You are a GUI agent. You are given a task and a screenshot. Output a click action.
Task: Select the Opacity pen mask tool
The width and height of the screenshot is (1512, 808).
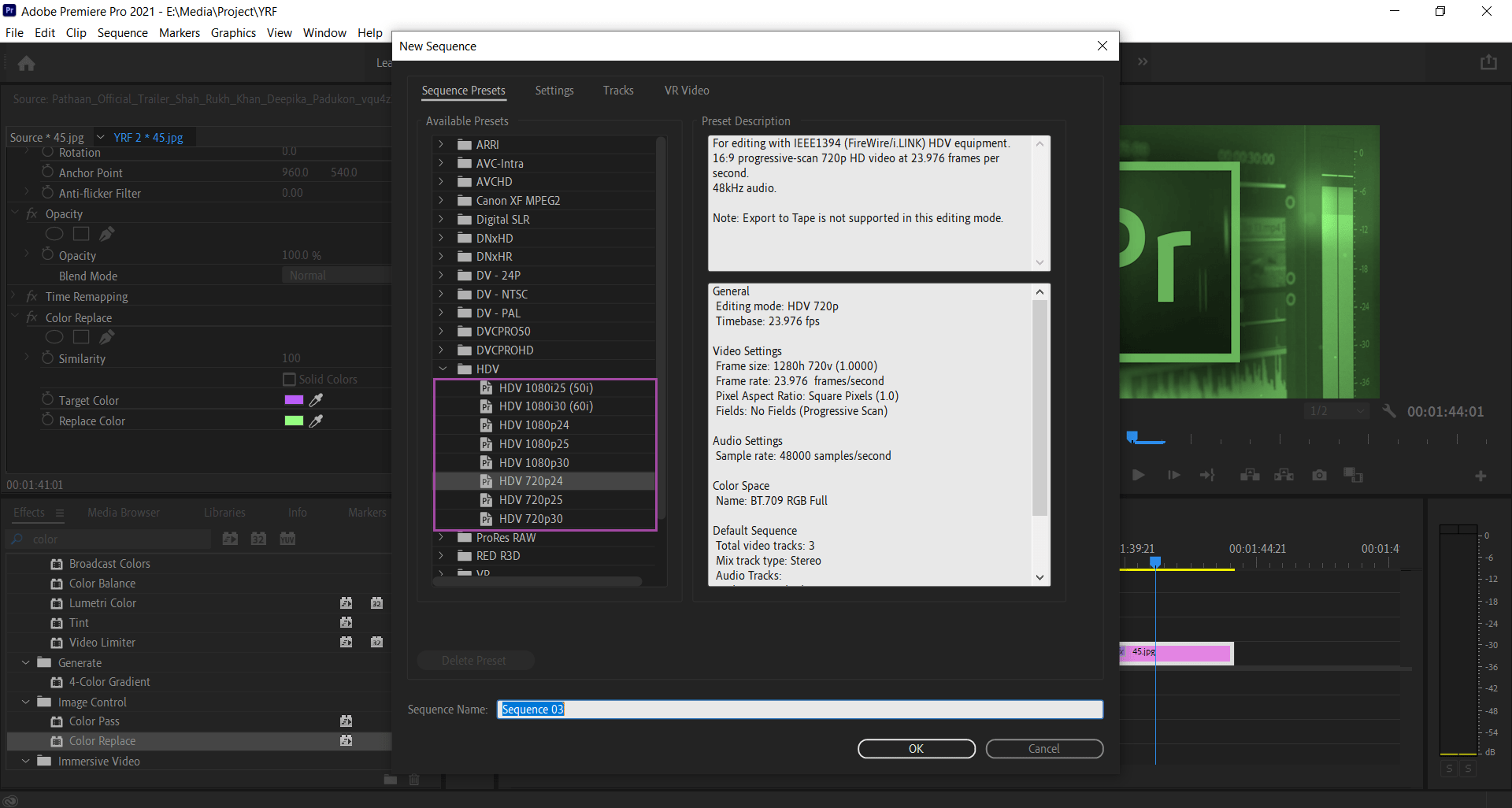coord(107,234)
